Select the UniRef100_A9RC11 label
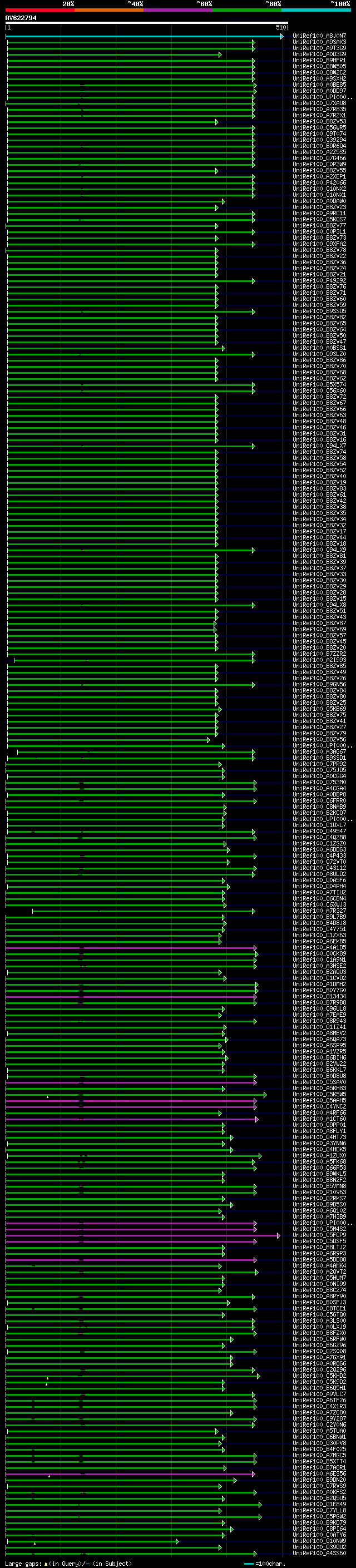The width and height of the screenshot is (356, 1568). click(319, 214)
